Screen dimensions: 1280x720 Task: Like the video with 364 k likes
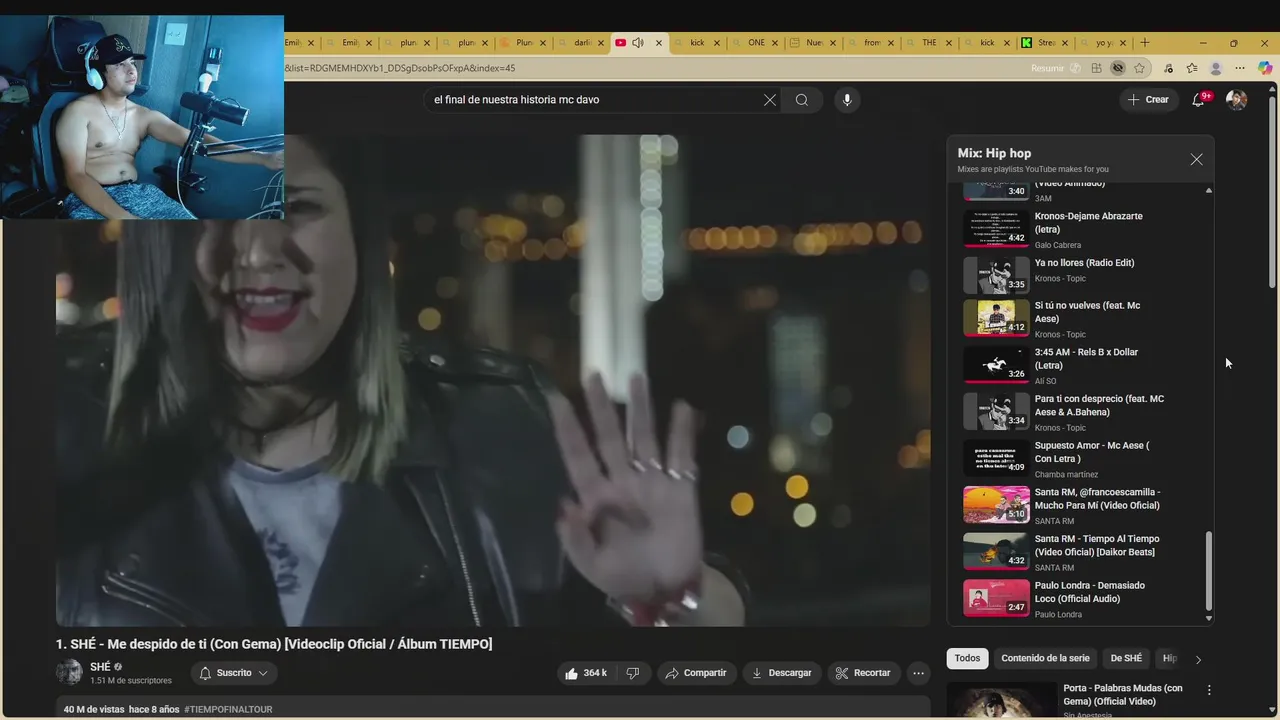[x=586, y=673]
